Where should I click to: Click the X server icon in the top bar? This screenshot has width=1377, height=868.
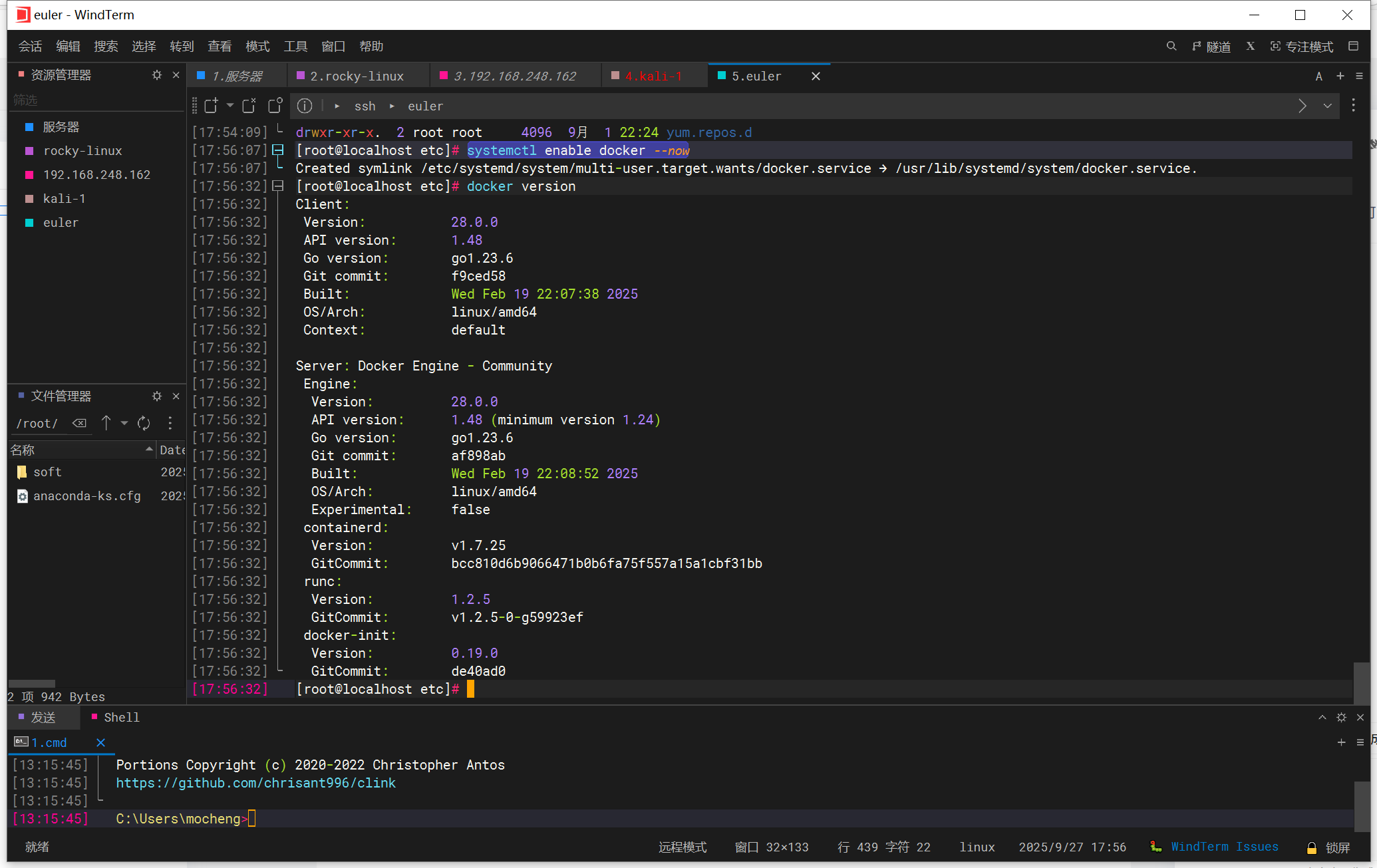[1251, 46]
